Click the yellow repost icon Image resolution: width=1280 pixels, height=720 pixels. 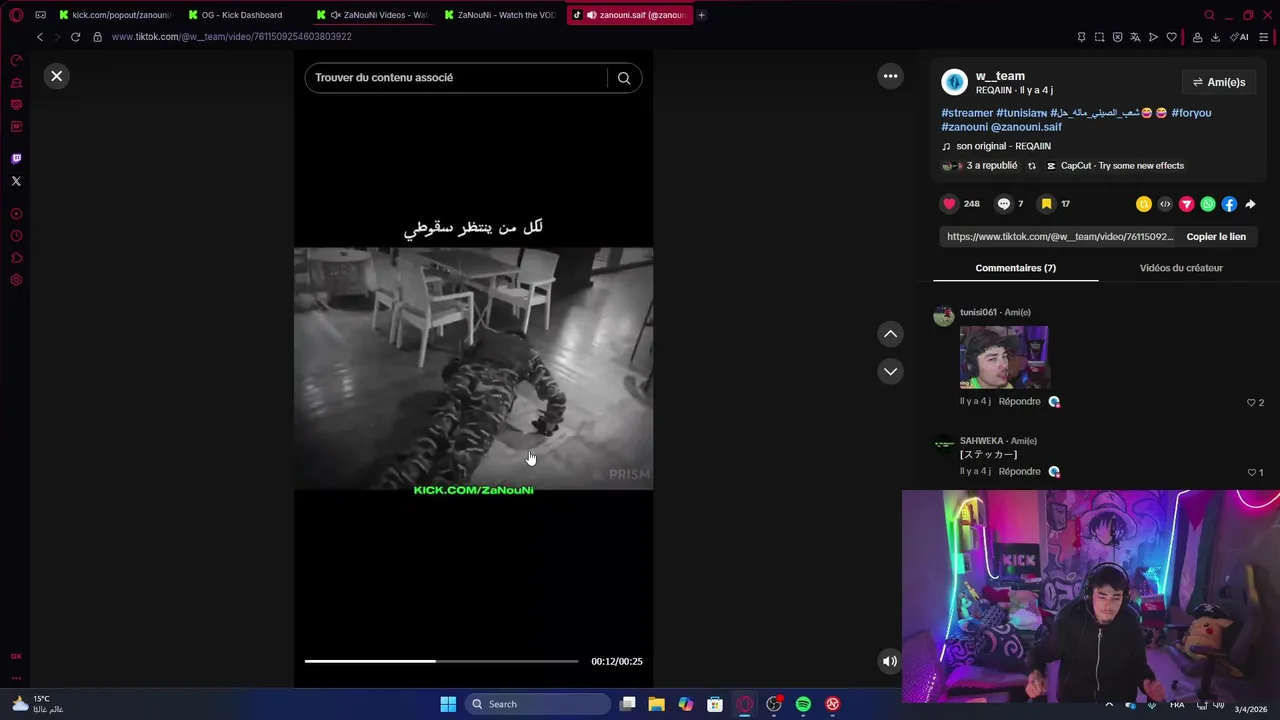click(x=1144, y=204)
